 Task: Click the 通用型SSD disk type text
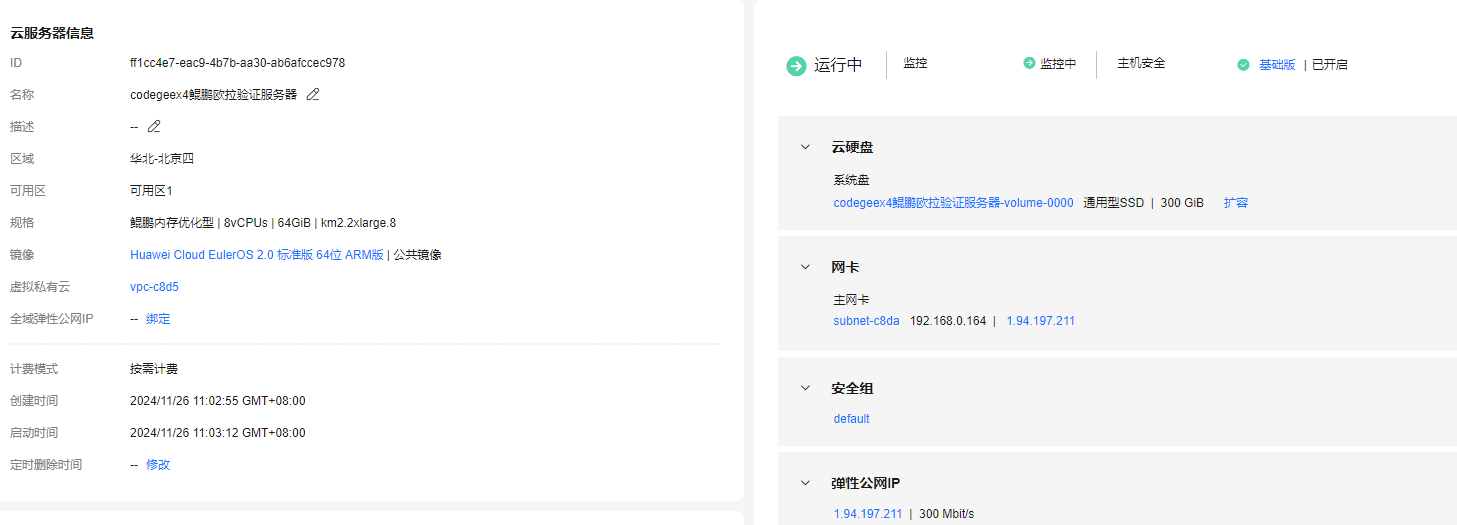[1114, 203]
